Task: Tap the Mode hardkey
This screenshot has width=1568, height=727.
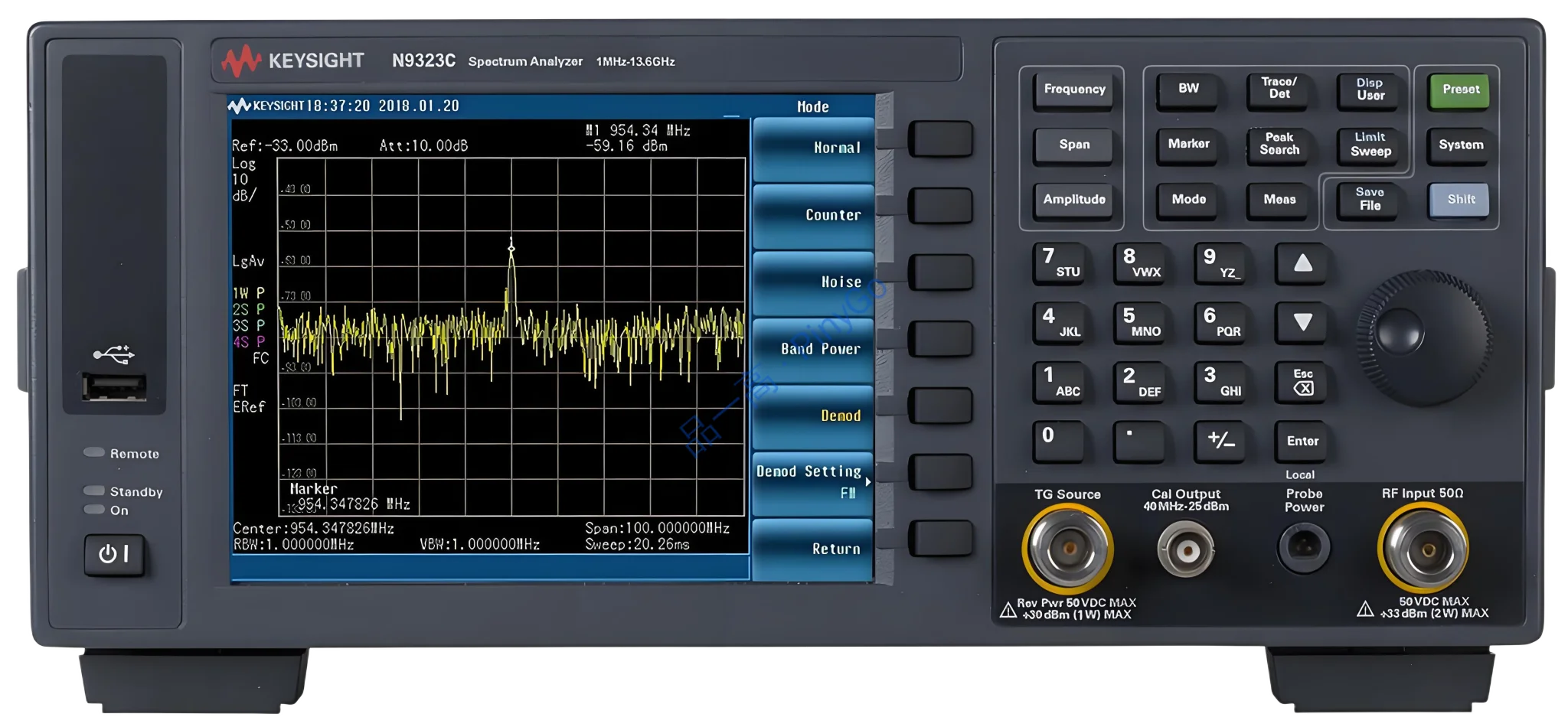Action: pos(1188,200)
